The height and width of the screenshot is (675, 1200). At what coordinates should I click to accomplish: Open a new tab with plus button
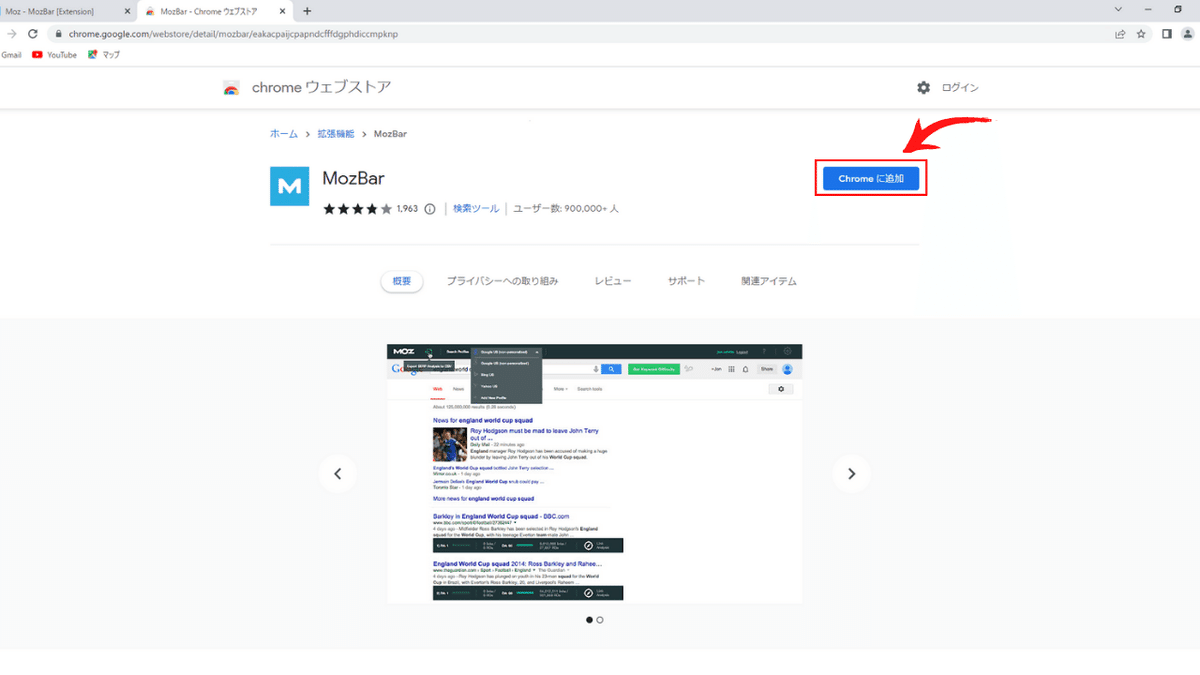(x=307, y=11)
